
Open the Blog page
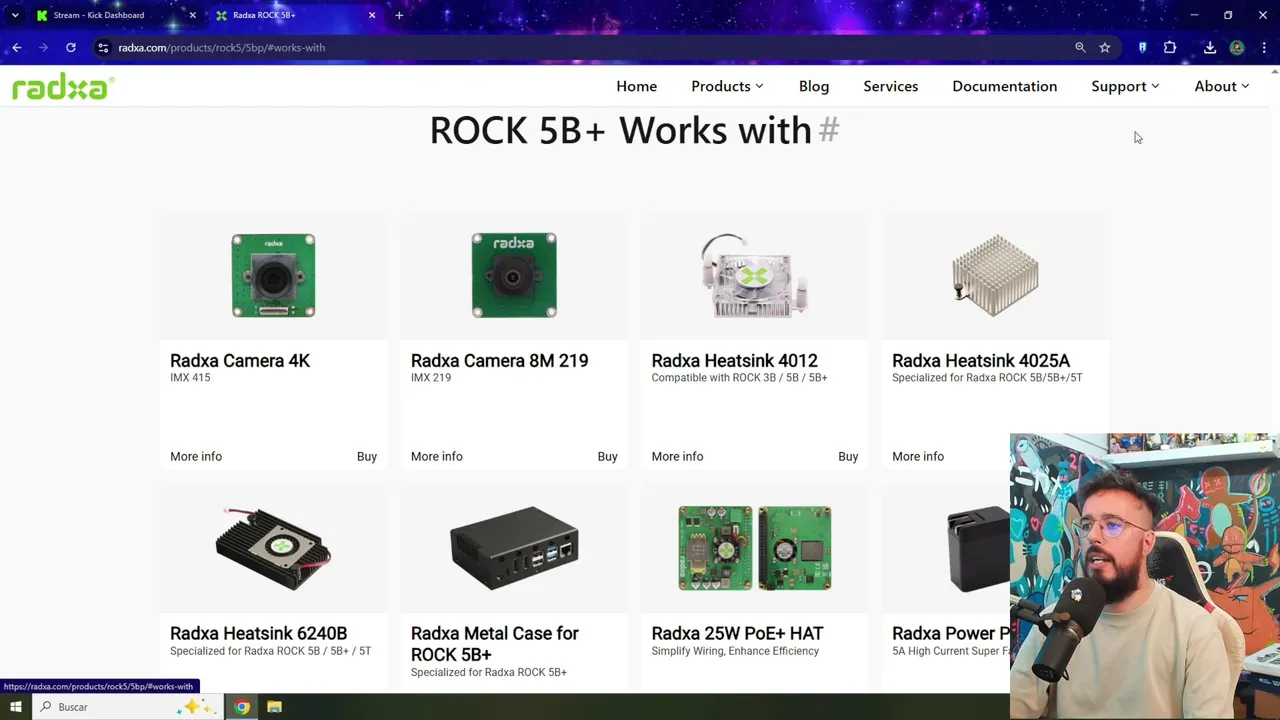coord(814,86)
